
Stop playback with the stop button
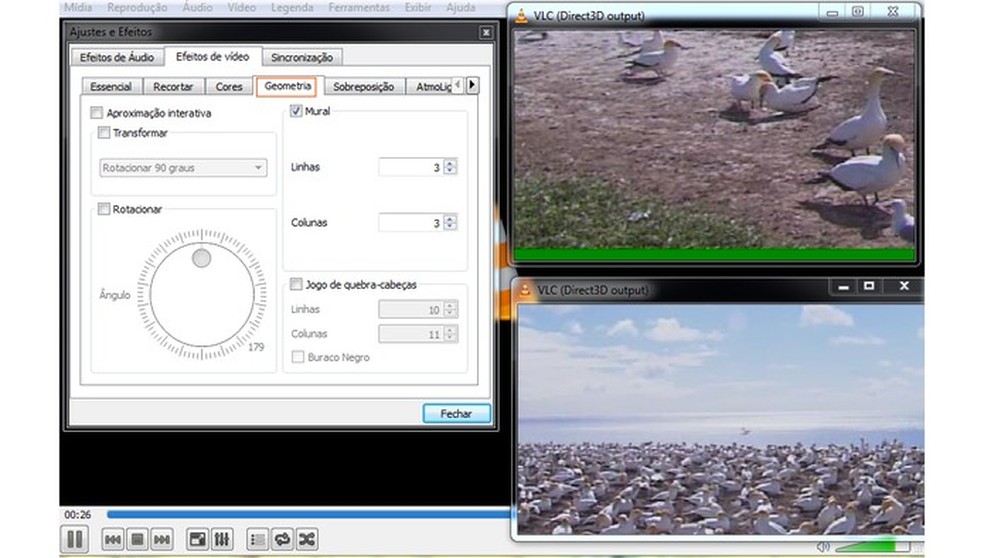click(x=138, y=540)
